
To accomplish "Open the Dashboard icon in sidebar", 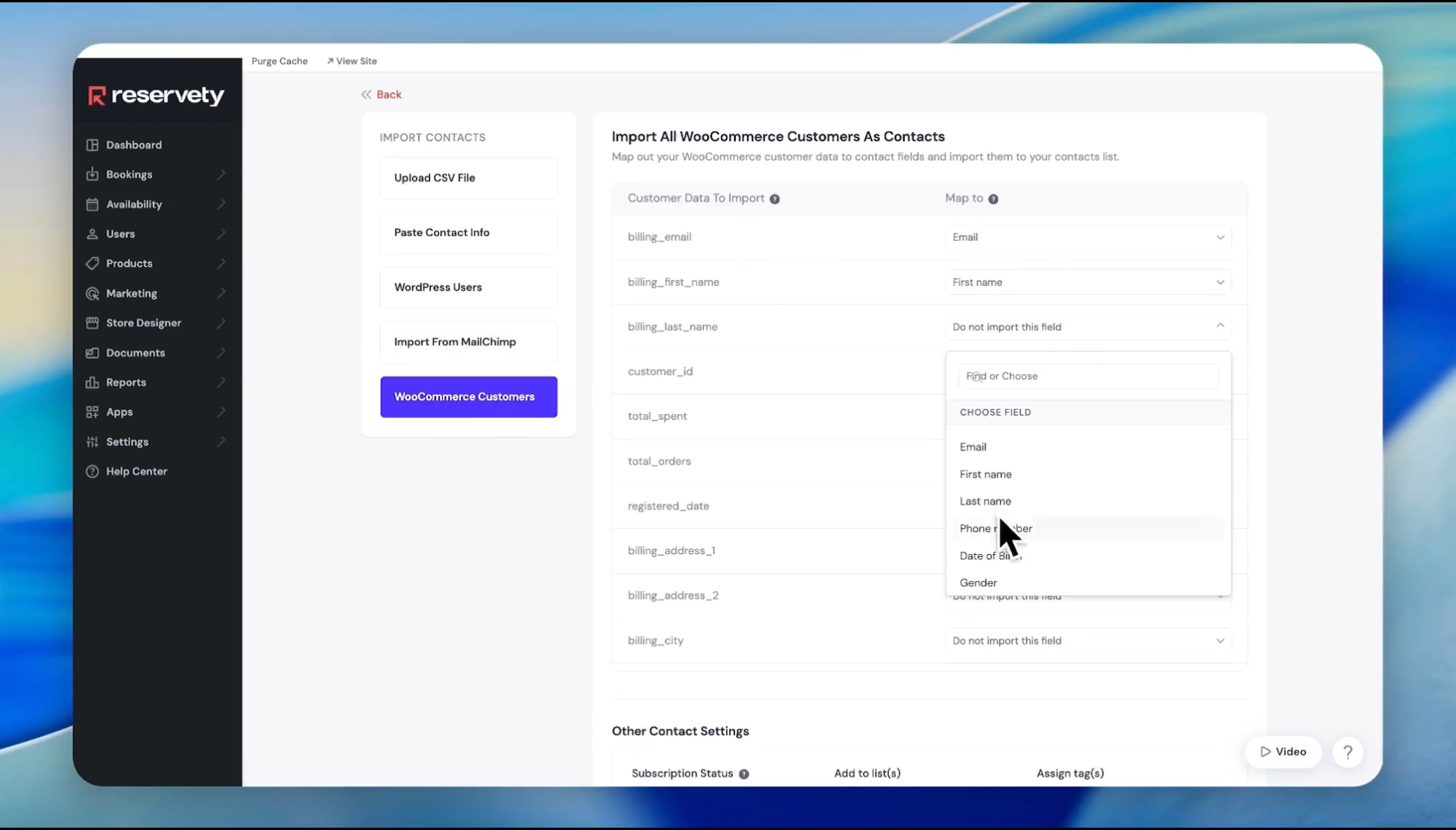I will point(92,144).
